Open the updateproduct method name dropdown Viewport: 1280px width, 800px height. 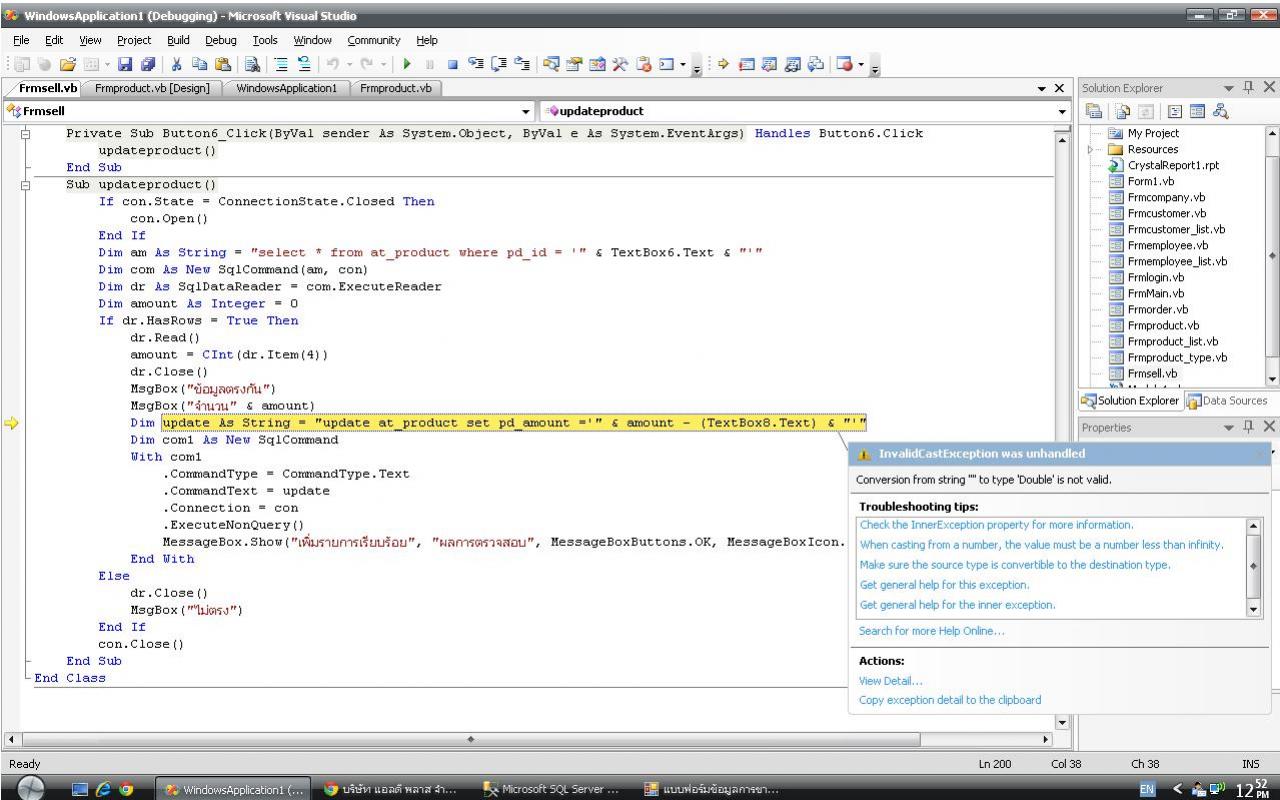click(1062, 110)
